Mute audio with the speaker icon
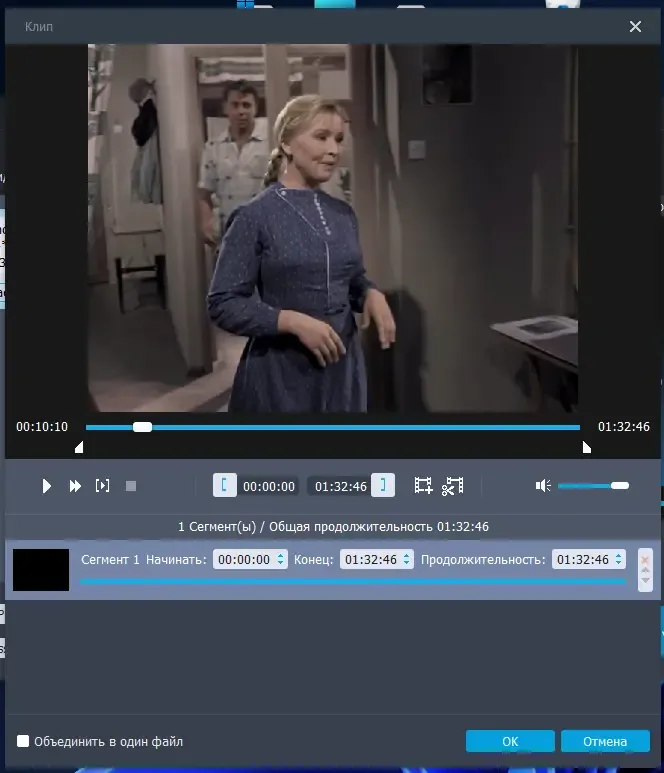Image resolution: width=664 pixels, height=773 pixels. (x=543, y=486)
